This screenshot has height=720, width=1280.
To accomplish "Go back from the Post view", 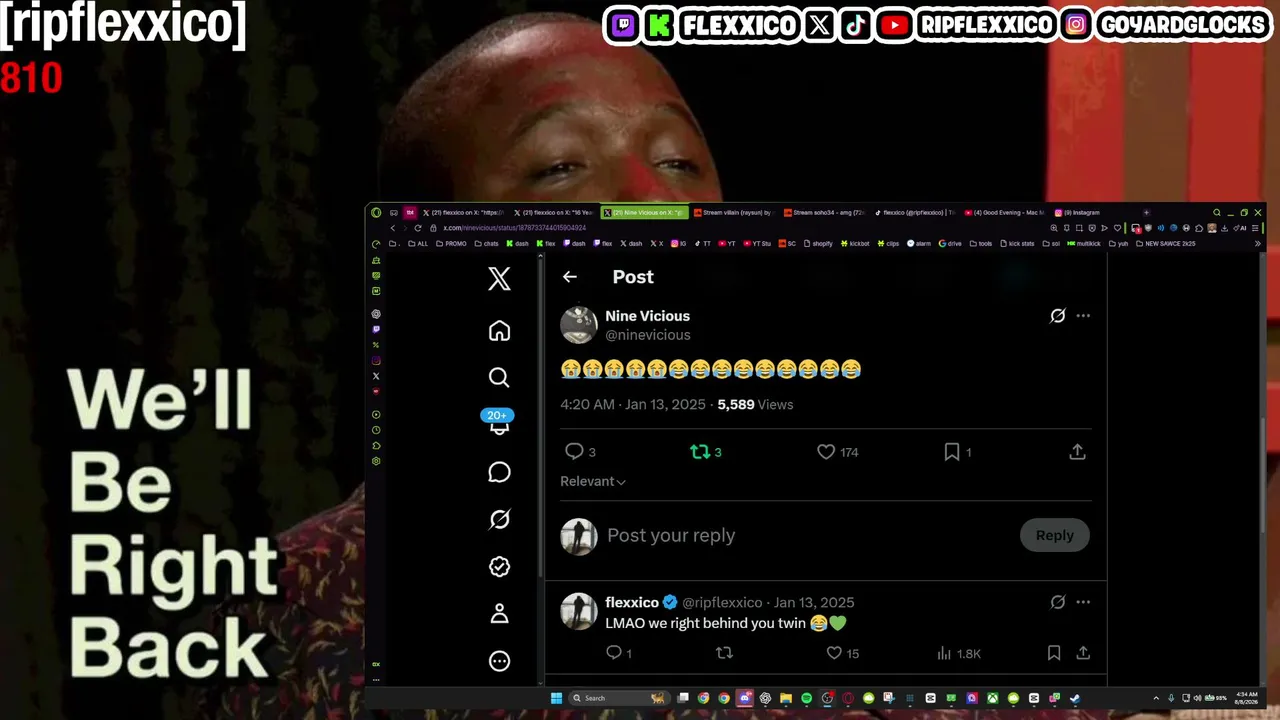I will pyautogui.click(x=570, y=277).
